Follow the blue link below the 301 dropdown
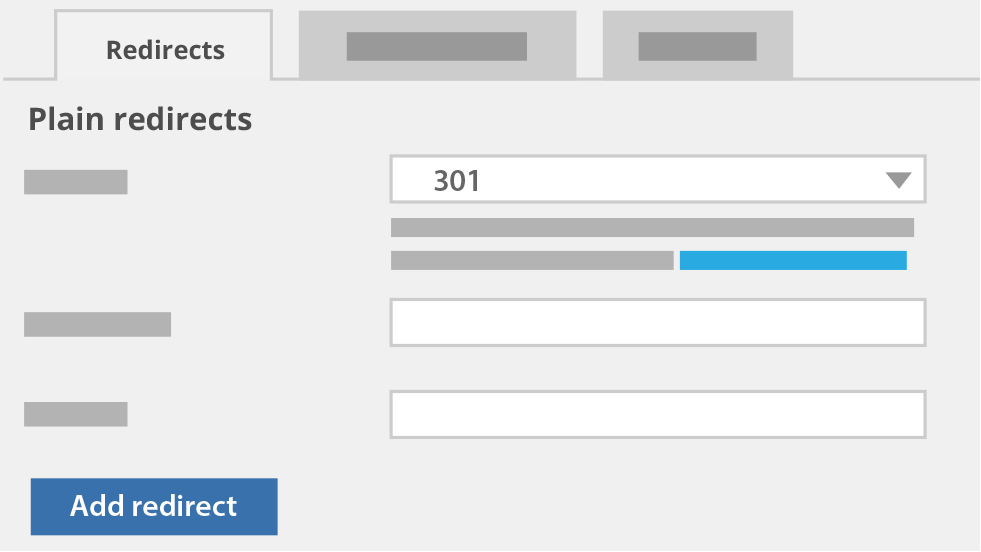Screen dimensions: 981x552 coord(793,260)
